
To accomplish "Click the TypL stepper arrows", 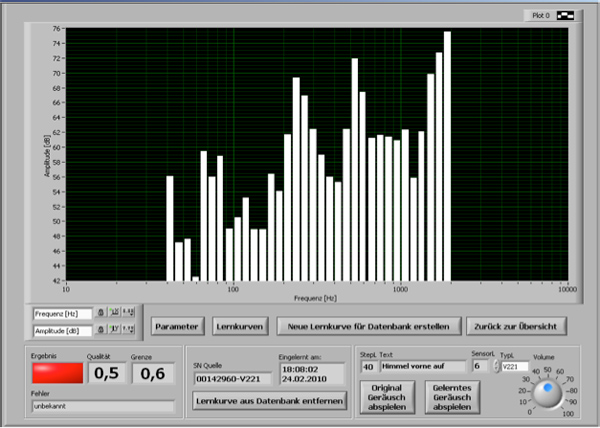I will pyautogui.click(x=496, y=367).
